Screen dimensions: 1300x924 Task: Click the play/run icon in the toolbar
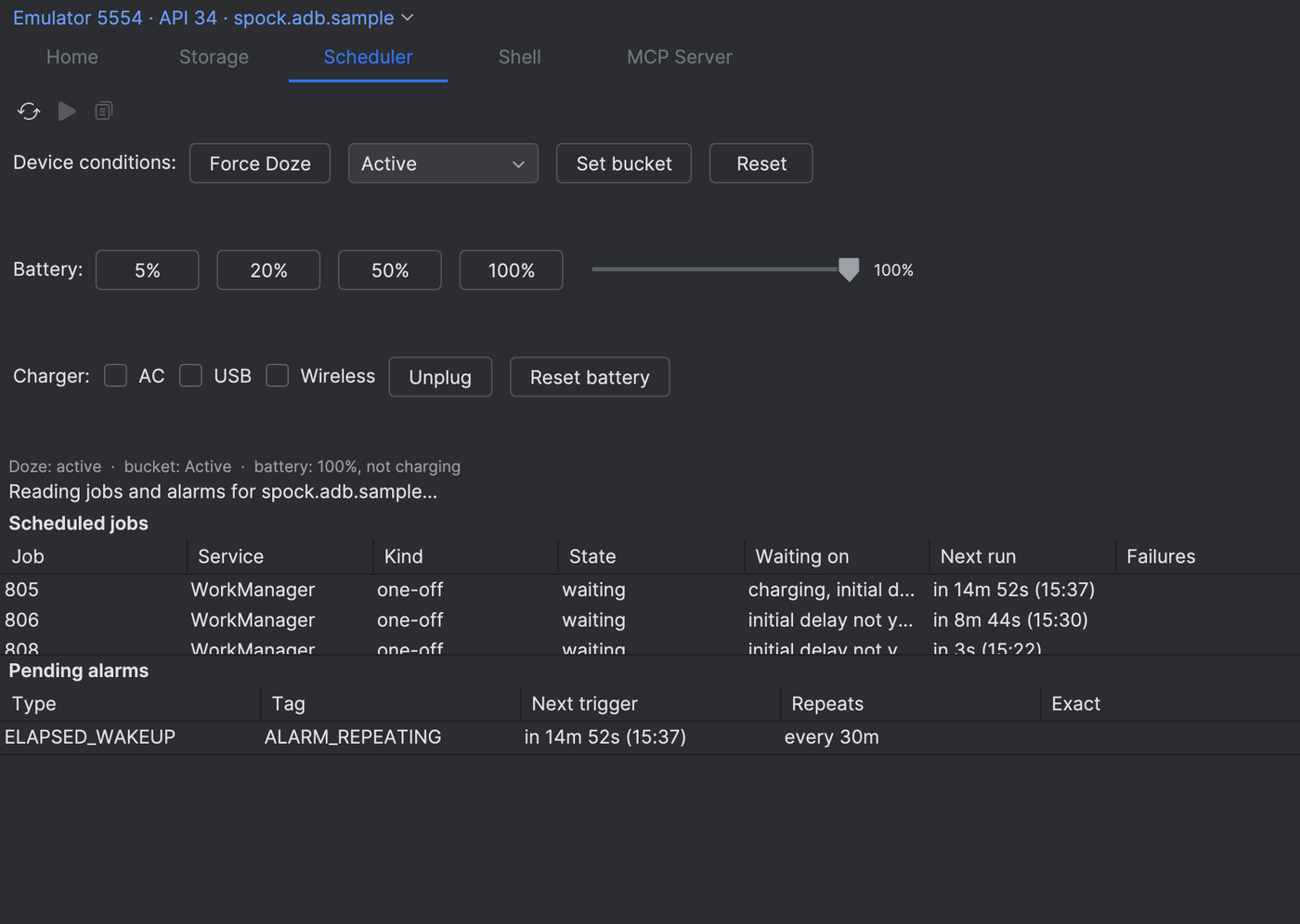coord(67,111)
